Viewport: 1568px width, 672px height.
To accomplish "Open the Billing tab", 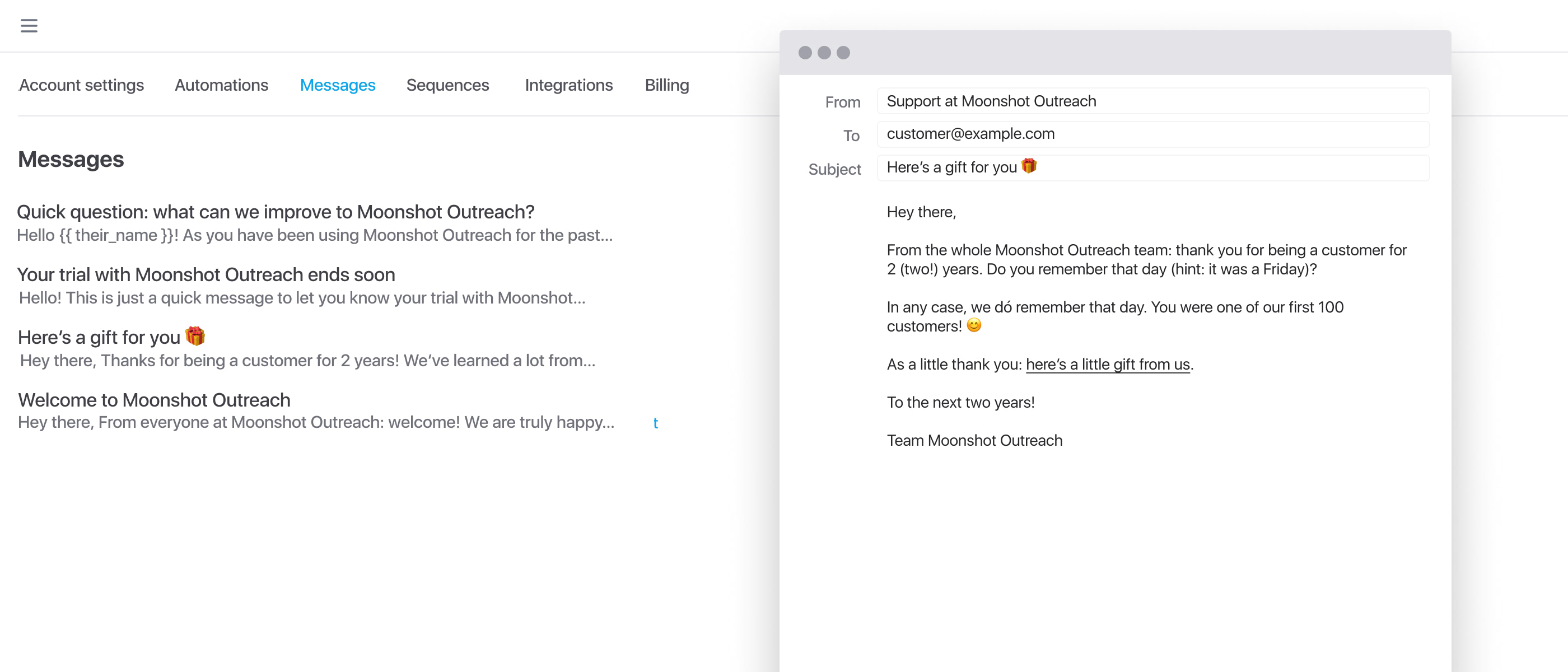I will click(x=666, y=85).
